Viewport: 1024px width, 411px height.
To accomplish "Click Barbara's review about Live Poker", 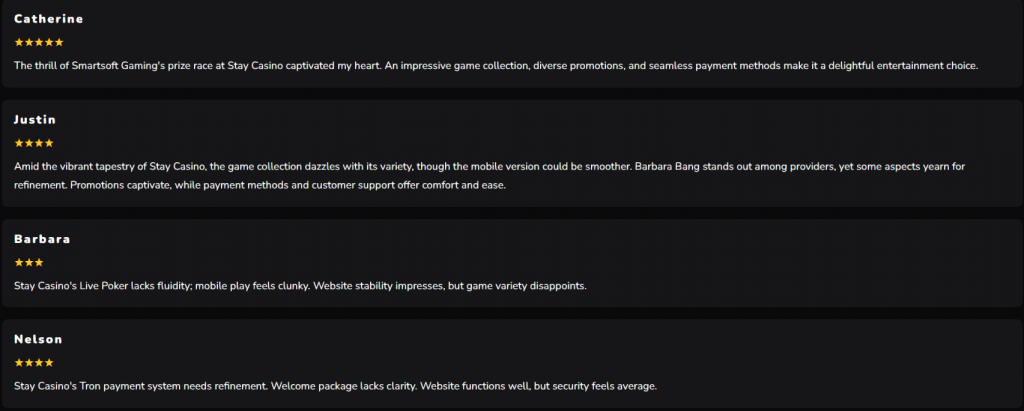I will 300,286.
